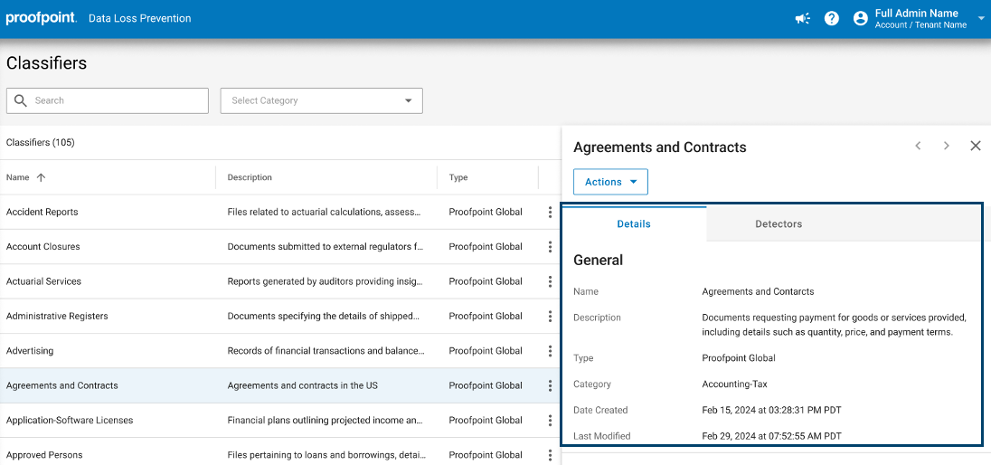Switch to the Detectors tab
992x466 pixels.
(779, 224)
